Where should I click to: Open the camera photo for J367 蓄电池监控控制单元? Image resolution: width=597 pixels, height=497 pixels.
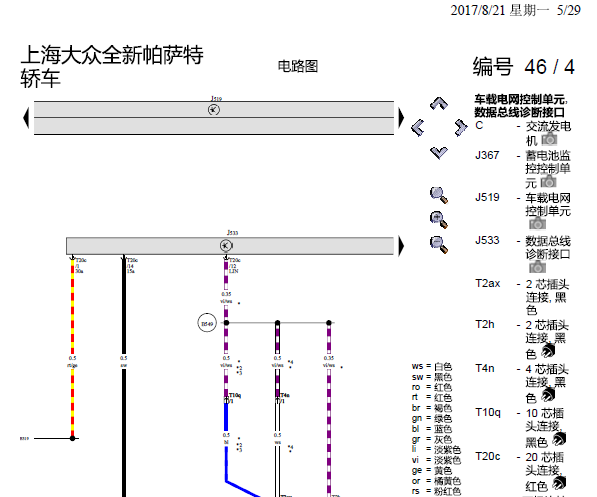(x=549, y=181)
